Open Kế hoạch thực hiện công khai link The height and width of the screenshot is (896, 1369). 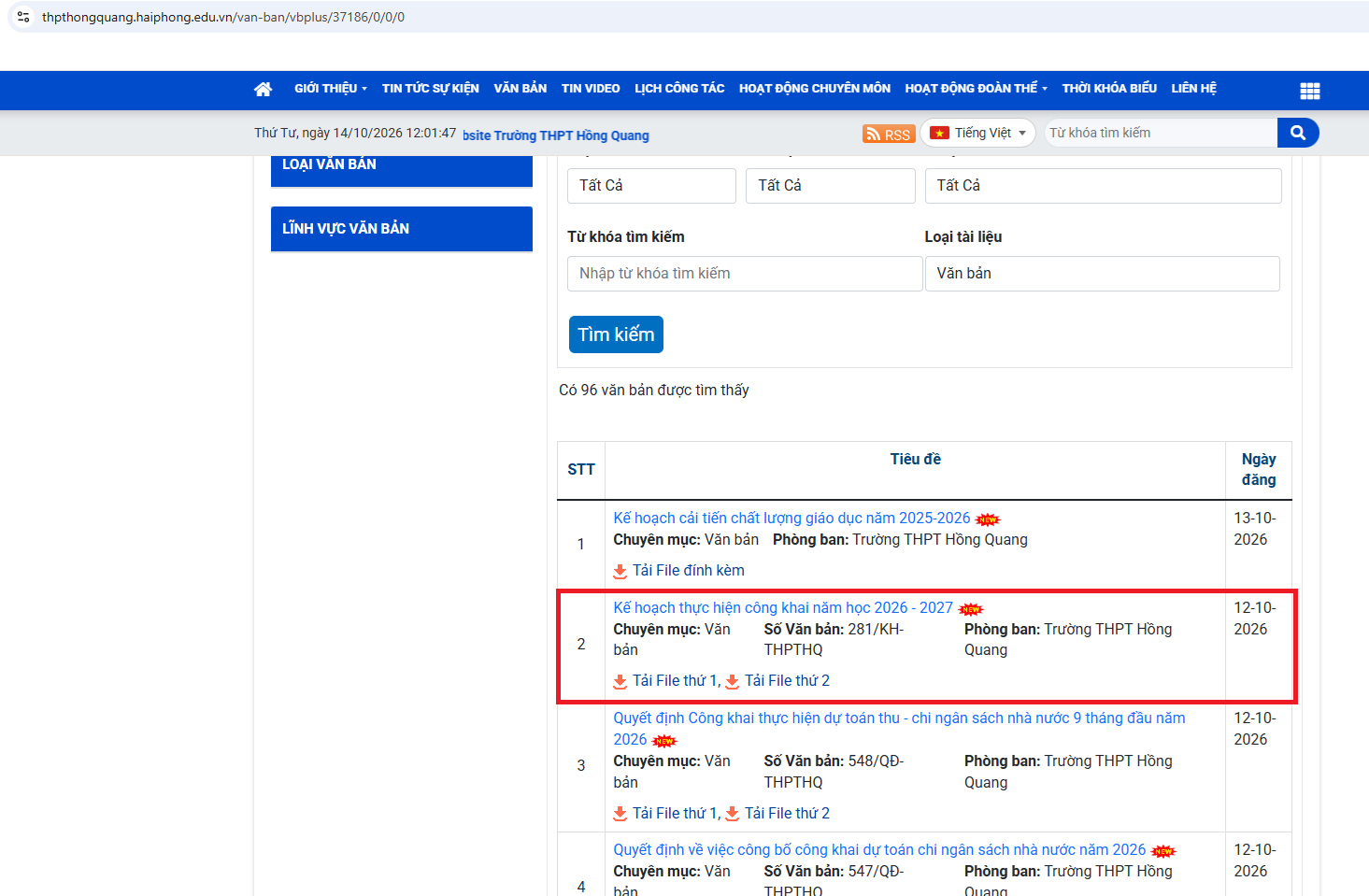pos(783,608)
